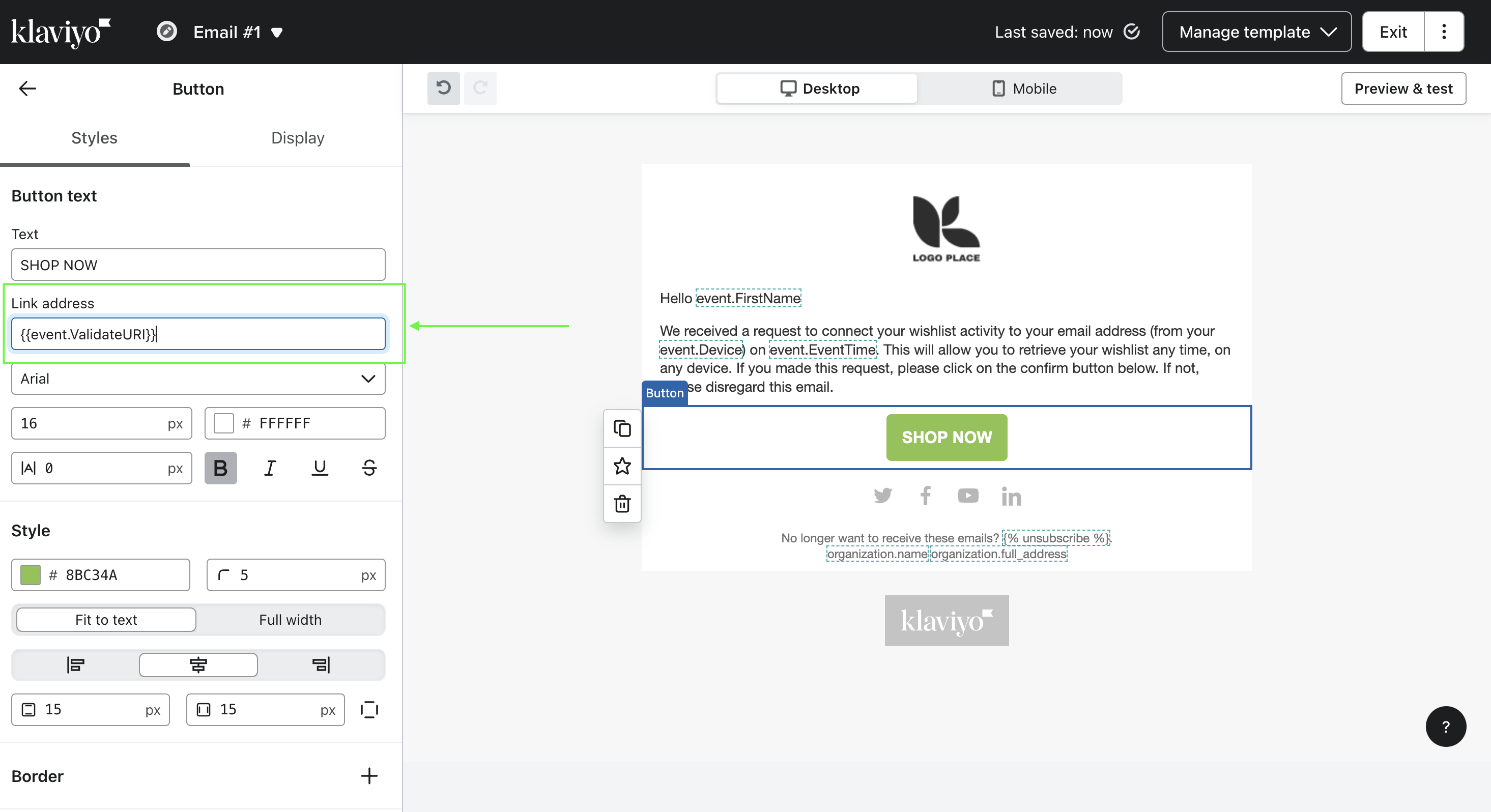Click the back arrow in Button panel

pyautogui.click(x=27, y=89)
